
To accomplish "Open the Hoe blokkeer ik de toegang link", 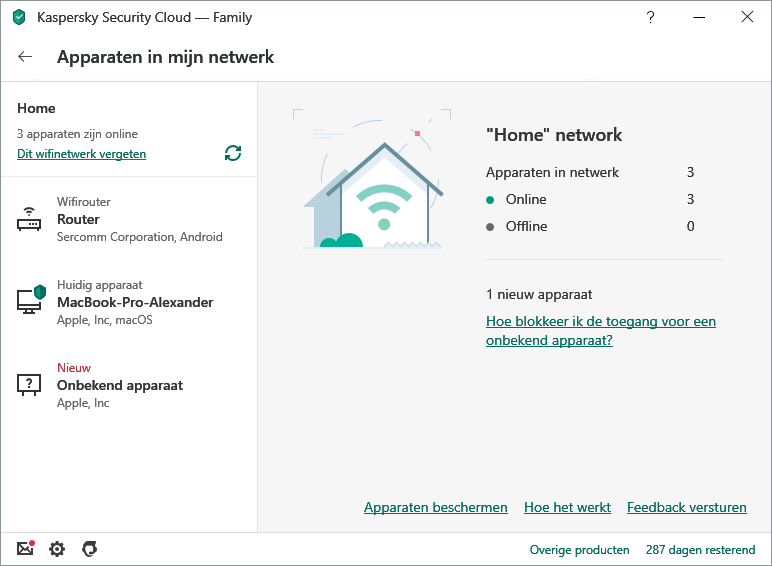I will click(x=600, y=331).
